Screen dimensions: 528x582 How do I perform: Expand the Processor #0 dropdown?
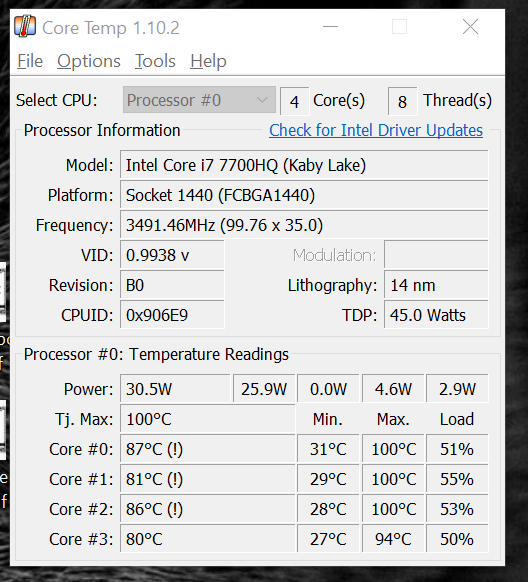[199, 100]
